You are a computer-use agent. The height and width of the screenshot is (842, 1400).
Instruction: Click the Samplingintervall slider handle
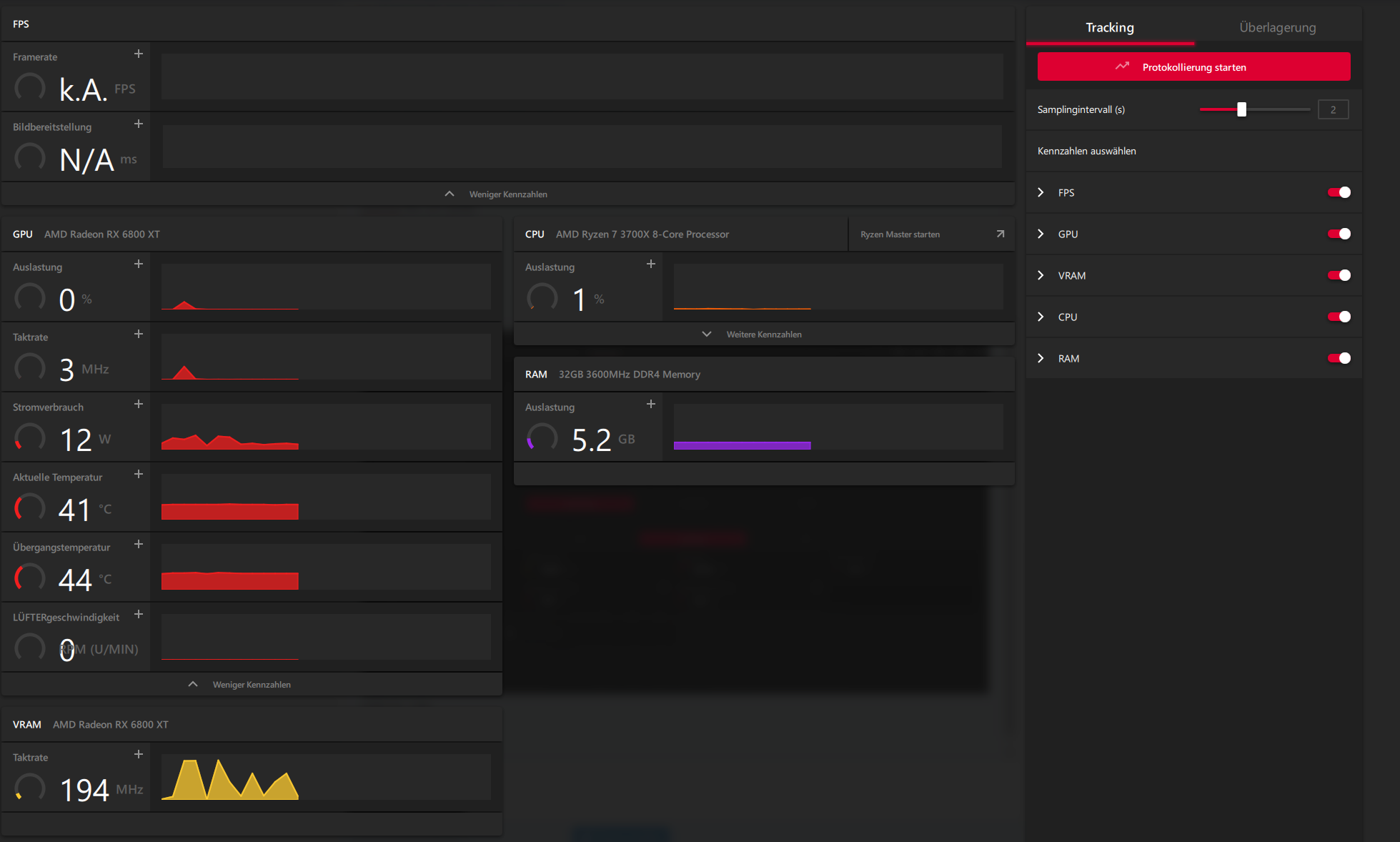1241,109
